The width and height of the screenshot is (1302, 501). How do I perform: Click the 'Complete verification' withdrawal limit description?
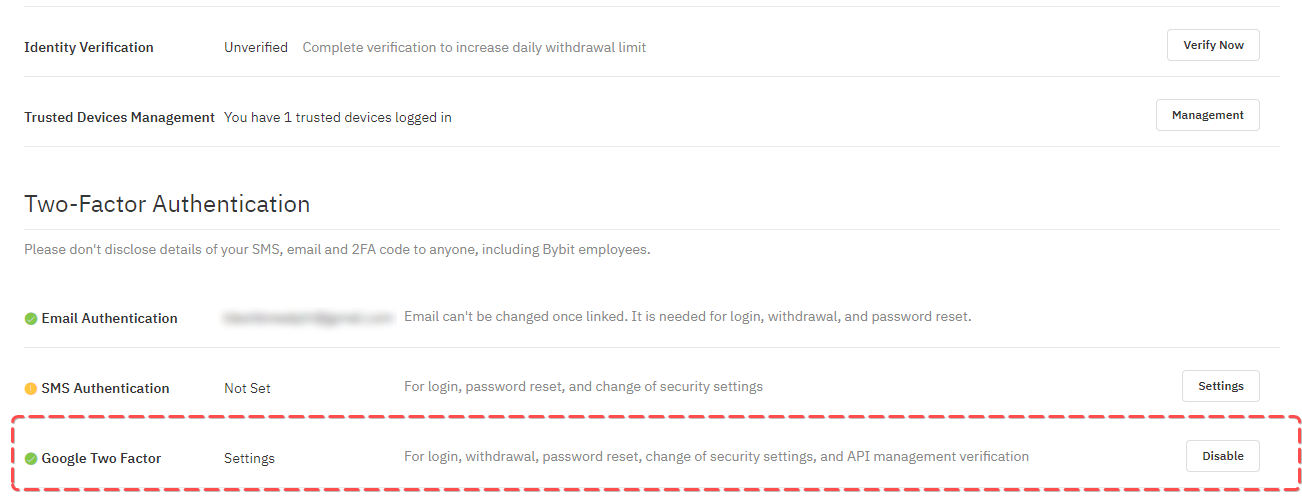click(x=474, y=47)
